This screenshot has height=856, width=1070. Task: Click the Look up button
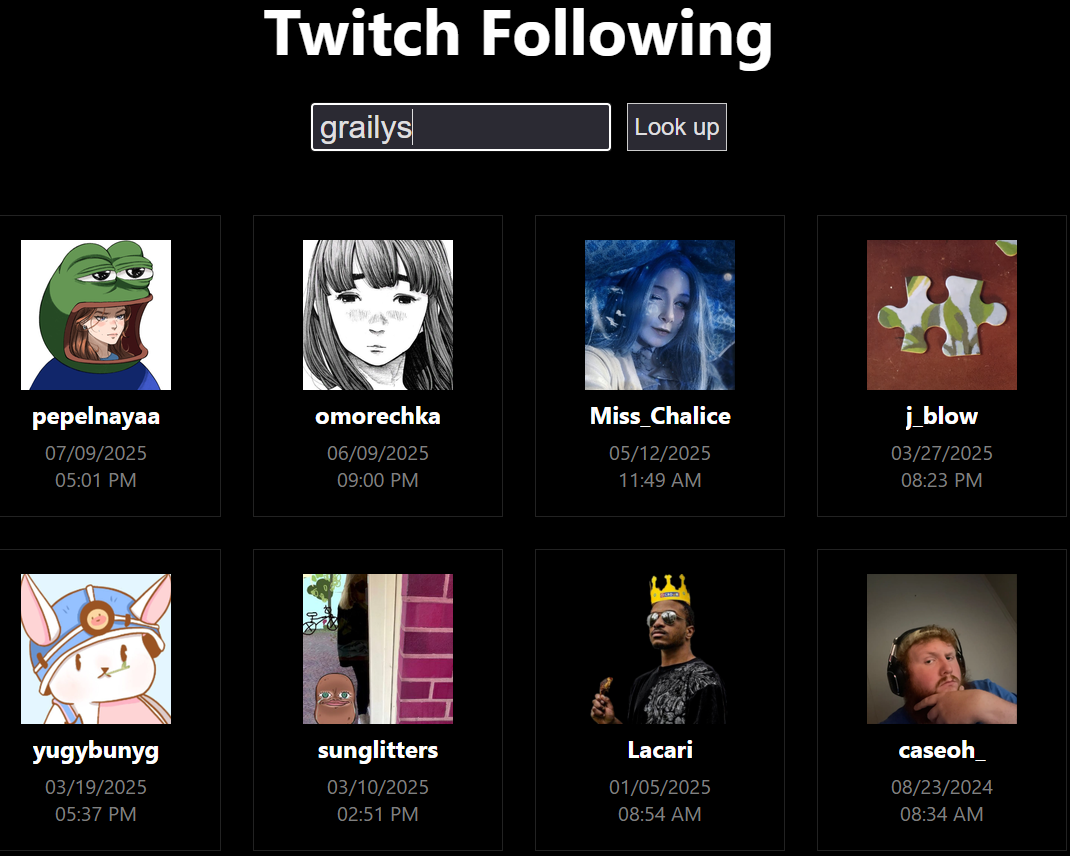tap(677, 127)
